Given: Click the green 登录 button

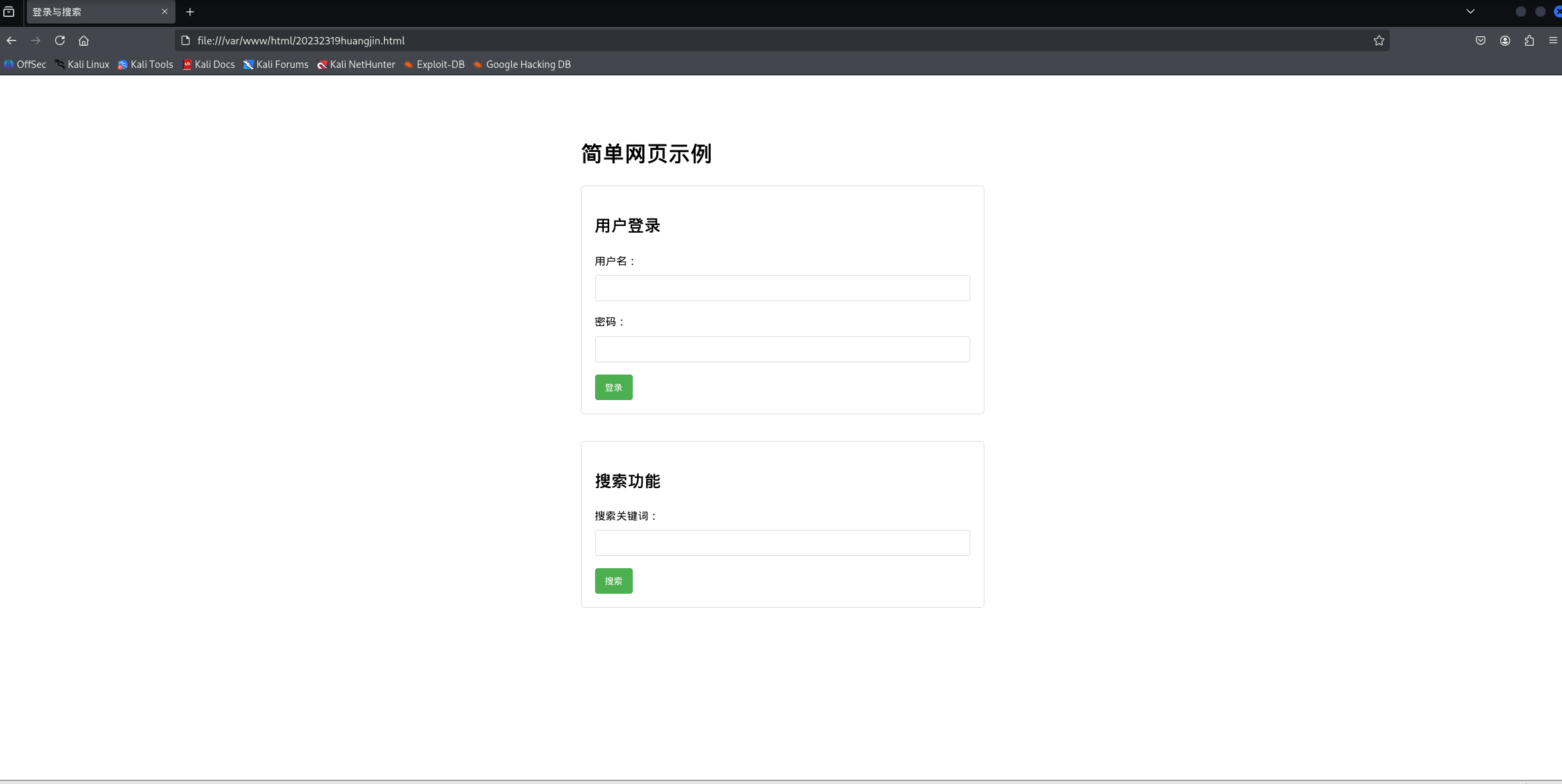Looking at the screenshot, I should [x=613, y=387].
